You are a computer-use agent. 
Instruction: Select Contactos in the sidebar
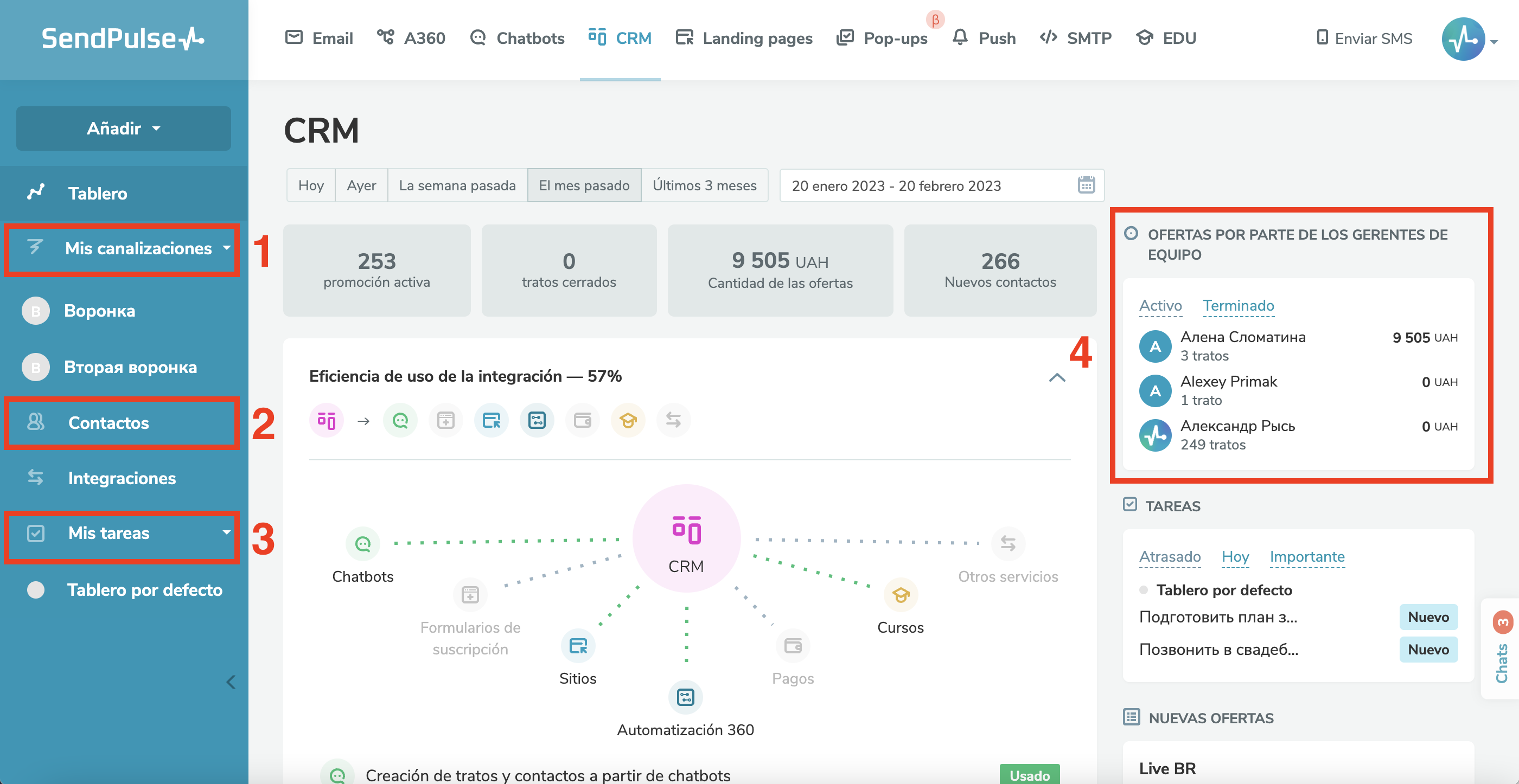point(108,423)
